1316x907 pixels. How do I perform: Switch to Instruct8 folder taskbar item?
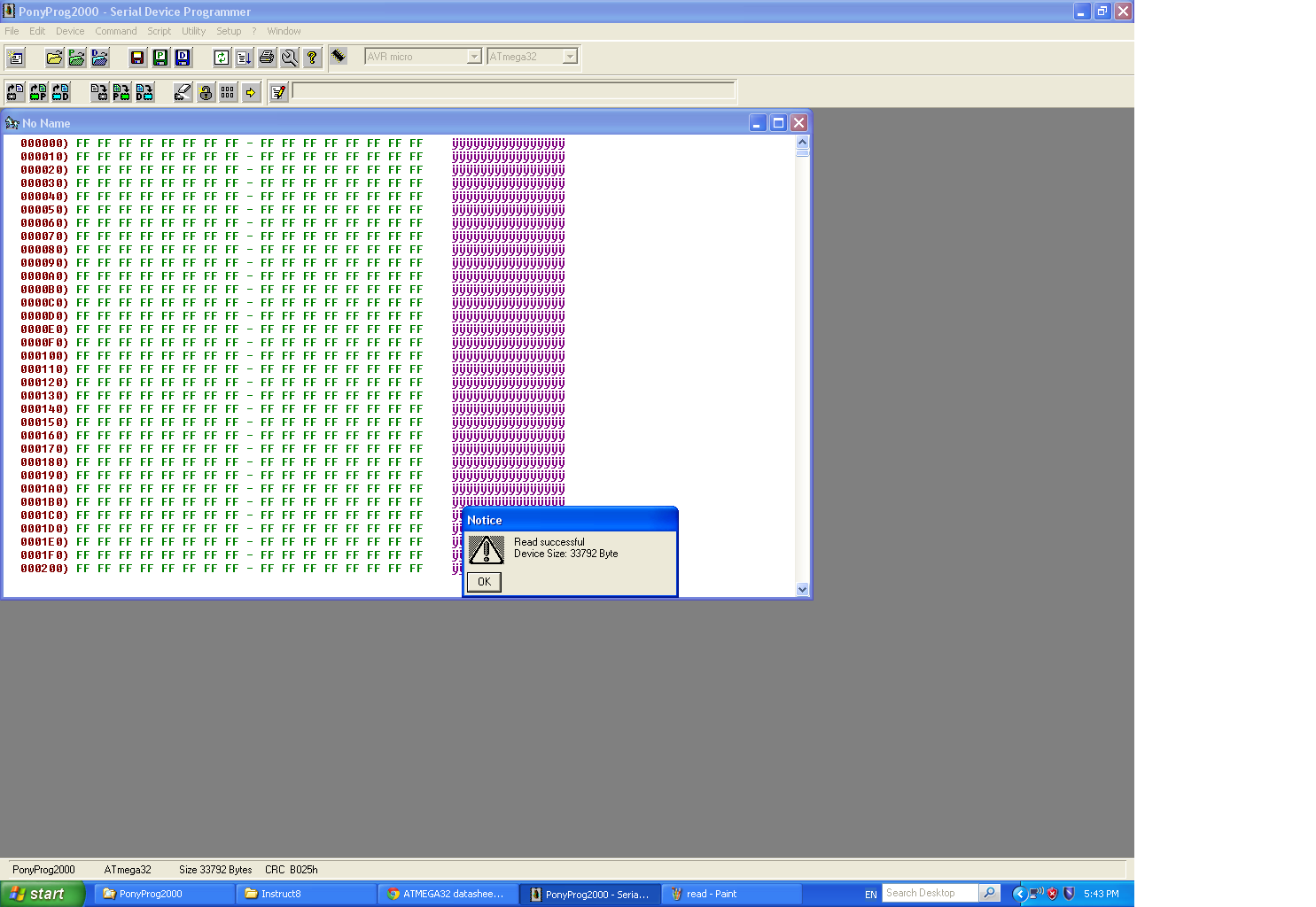click(x=305, y=894)
